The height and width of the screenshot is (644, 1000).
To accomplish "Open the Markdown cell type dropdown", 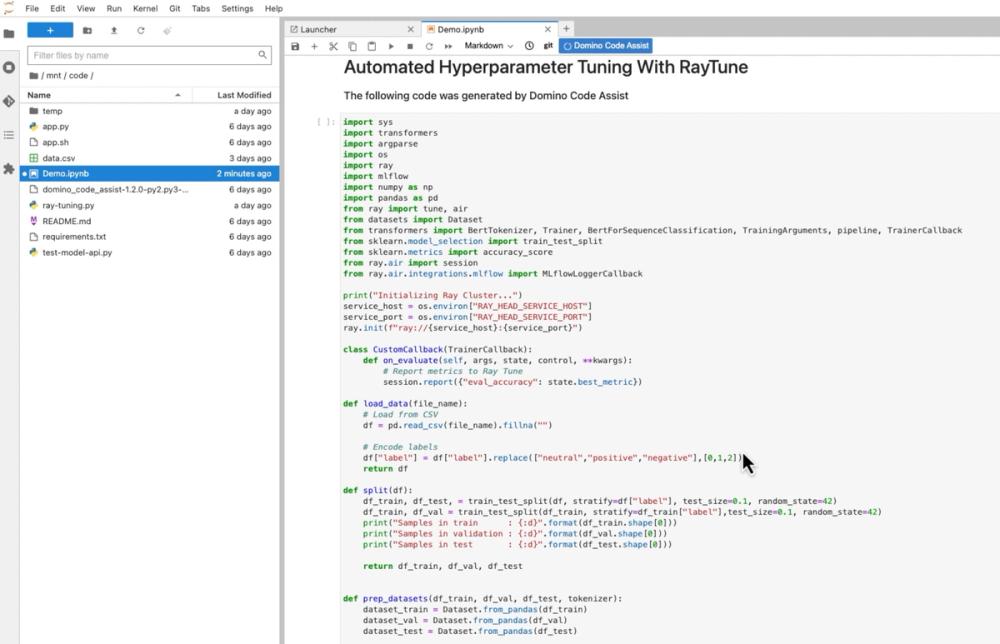I will click(x=489, y=46).
